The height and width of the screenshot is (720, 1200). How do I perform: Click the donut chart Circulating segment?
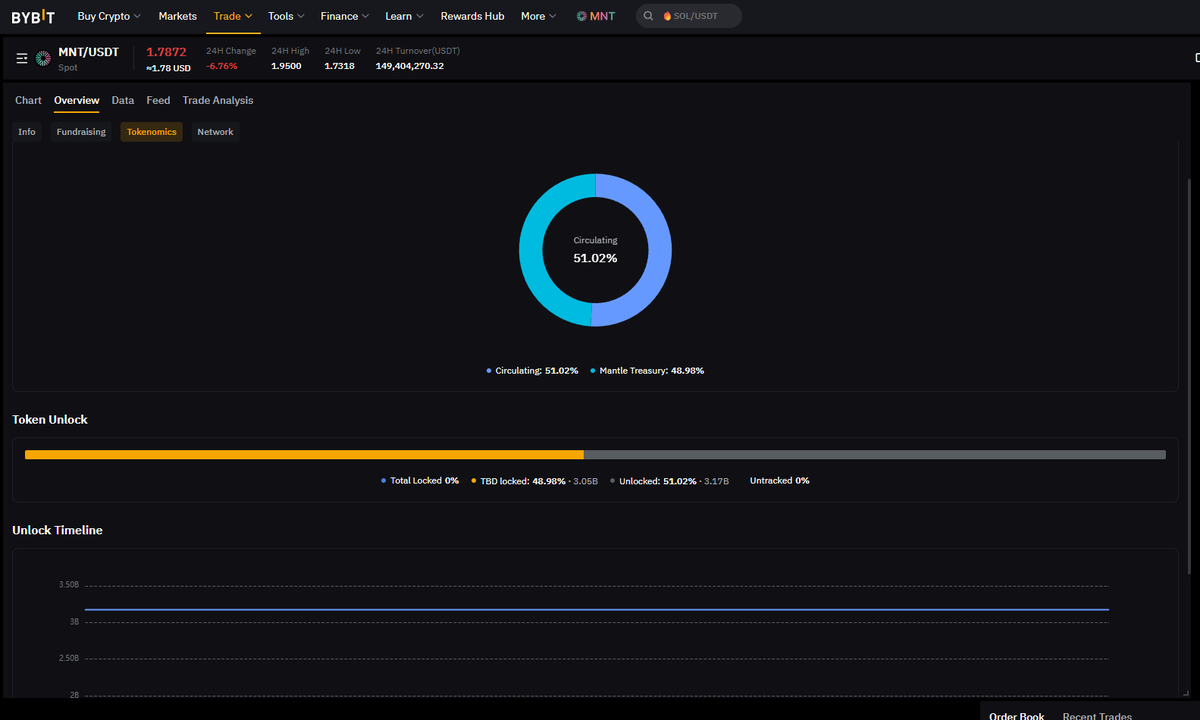(659, 250)
